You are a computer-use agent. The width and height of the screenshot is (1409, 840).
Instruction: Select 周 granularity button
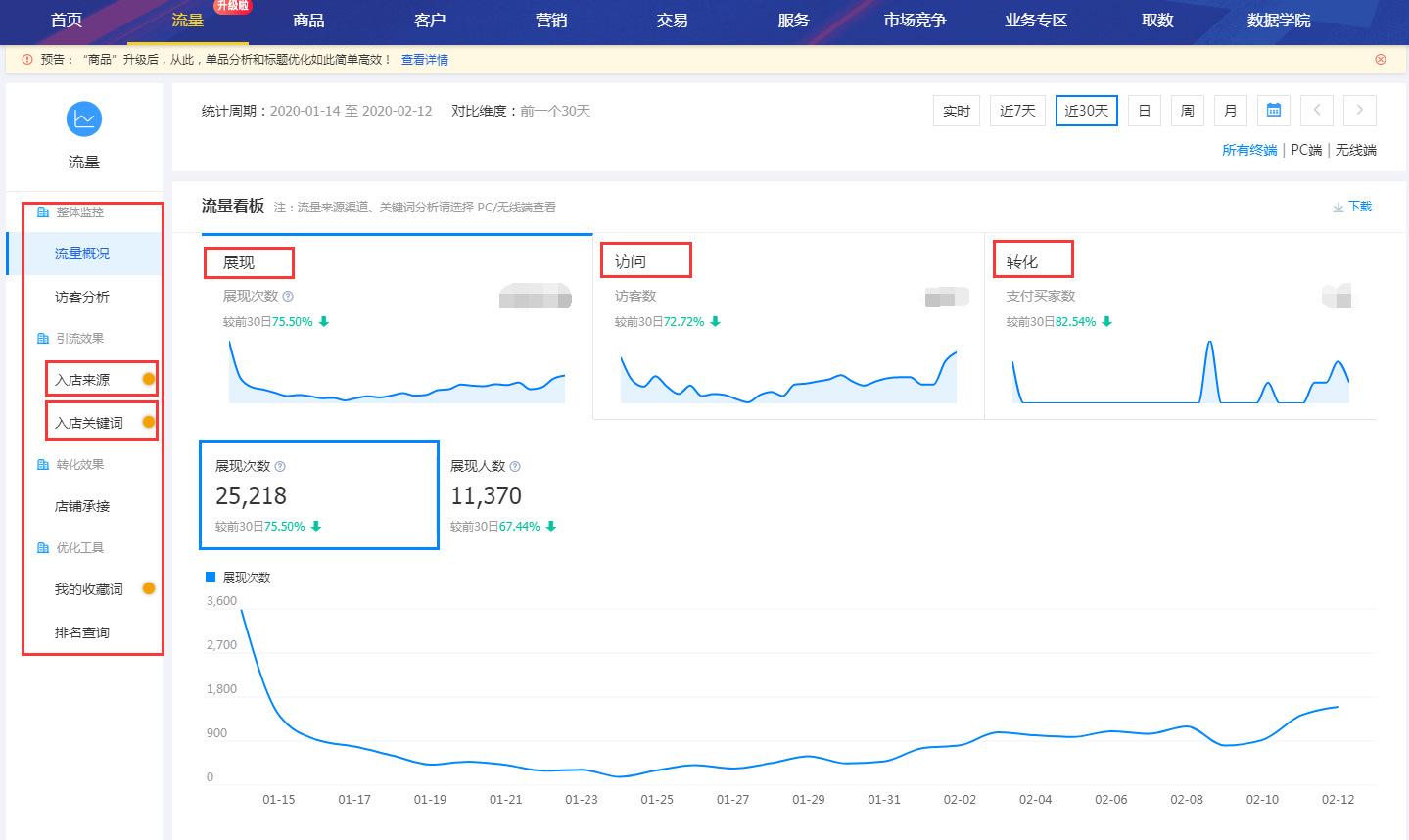1188,111
